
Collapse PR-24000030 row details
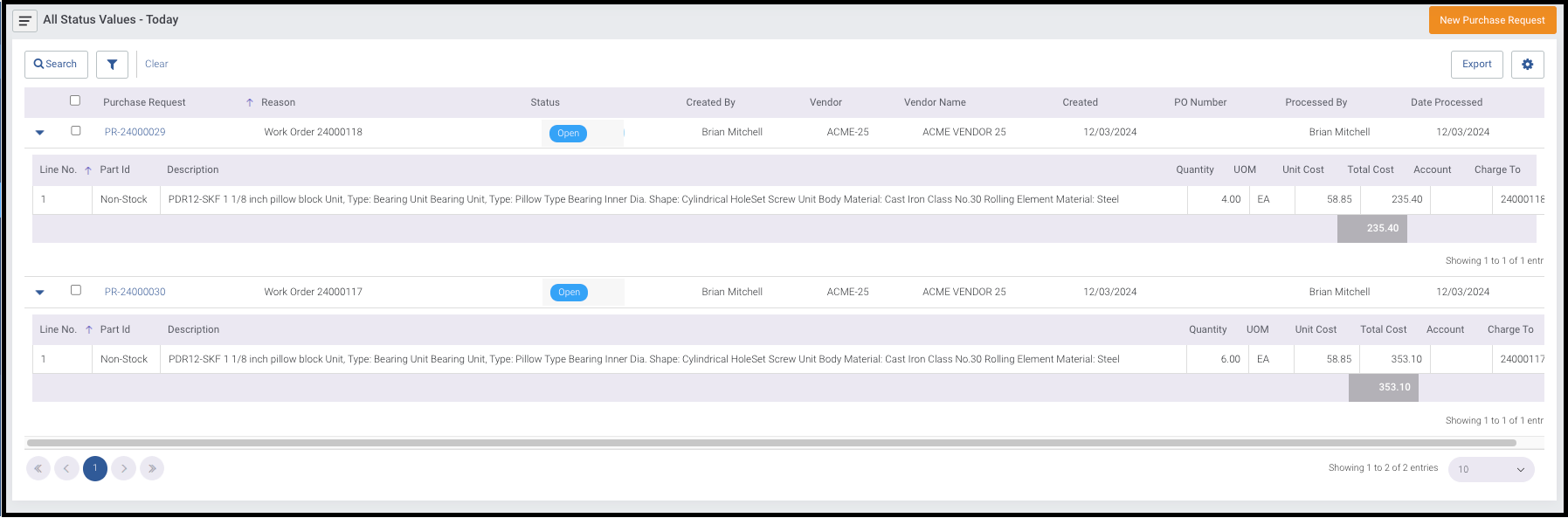(39, 293)
